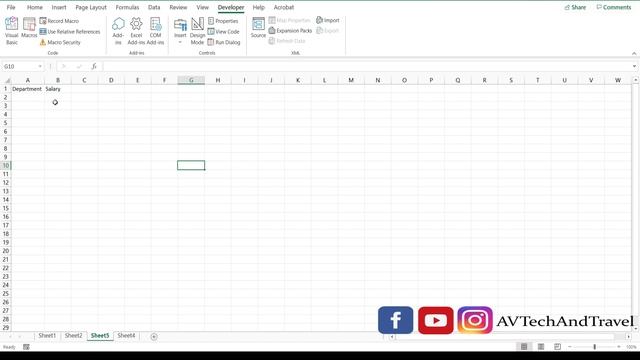The height and width of the screenshot is (360, 640).
Task: Click the 100% zoom level
Action: click(631, 347)
